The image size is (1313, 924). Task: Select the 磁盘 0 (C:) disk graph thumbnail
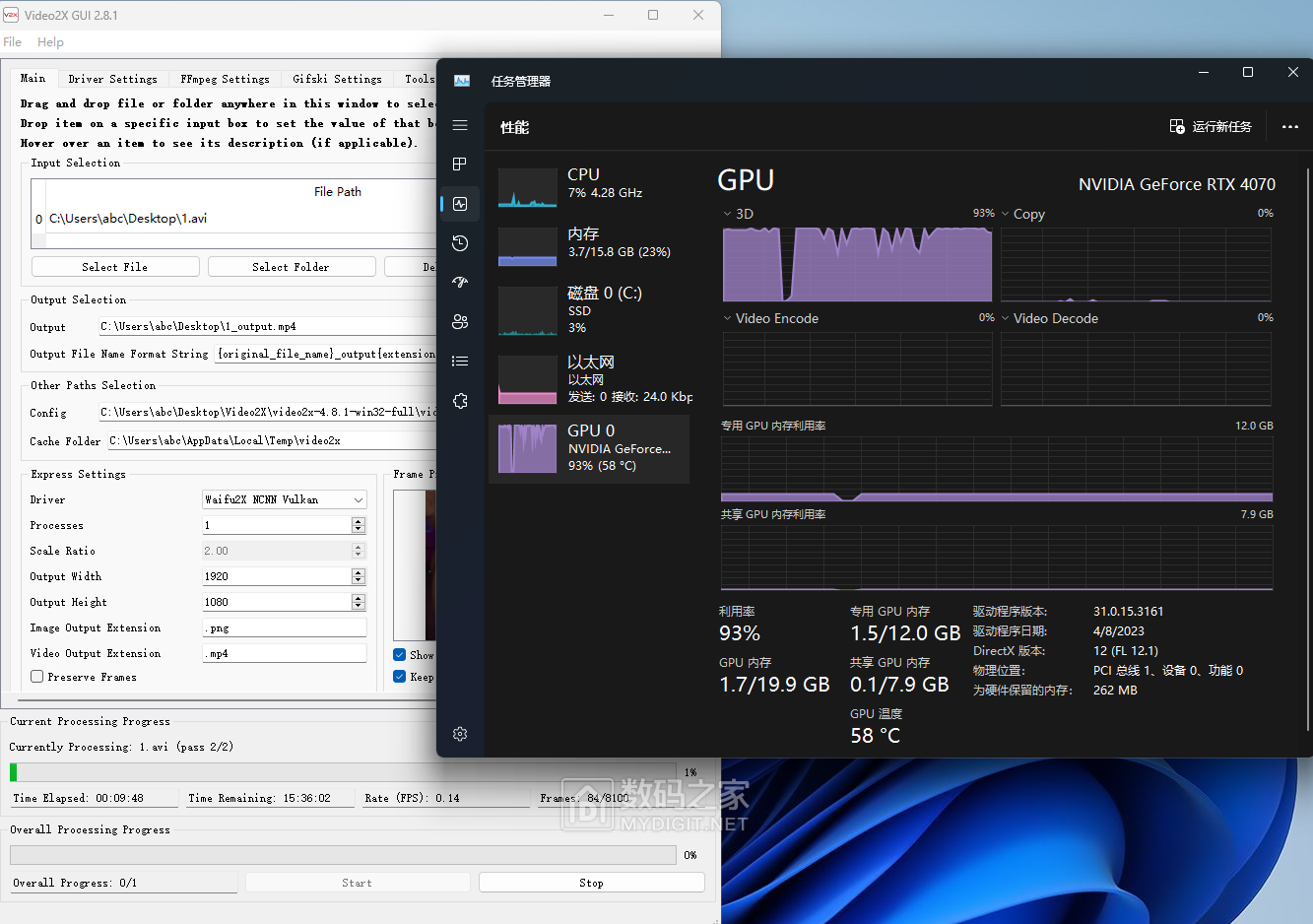[528, 310]
